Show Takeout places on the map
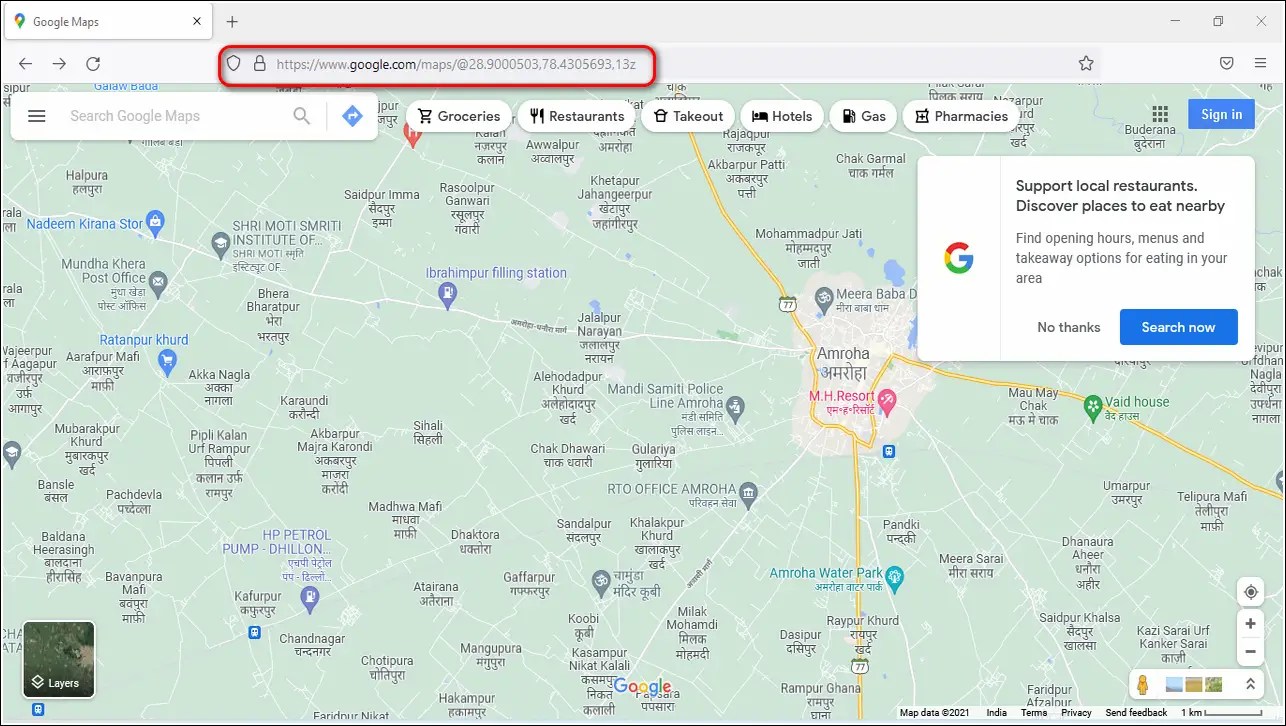 [688, 116]
